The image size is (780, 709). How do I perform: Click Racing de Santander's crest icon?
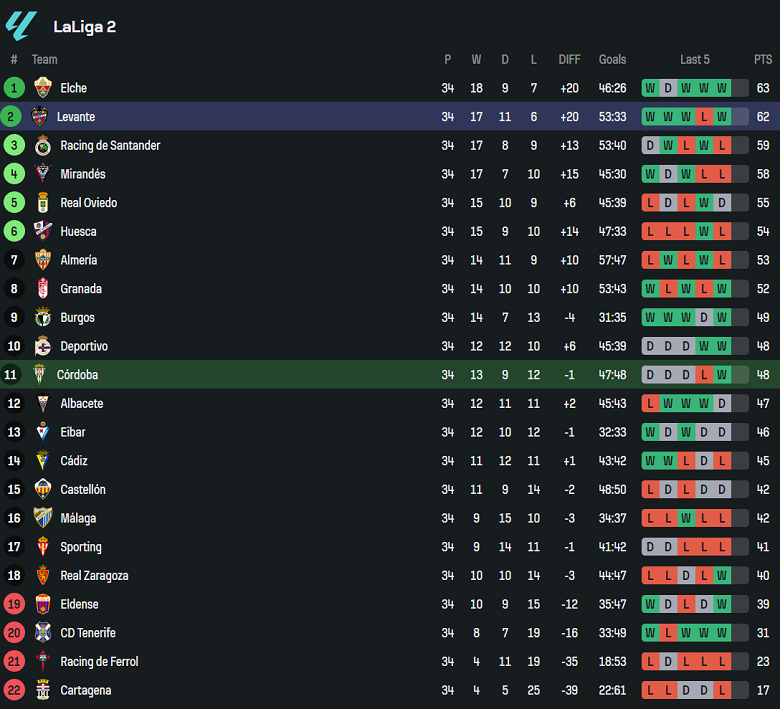pyautogui.click(x=42, y=146)
